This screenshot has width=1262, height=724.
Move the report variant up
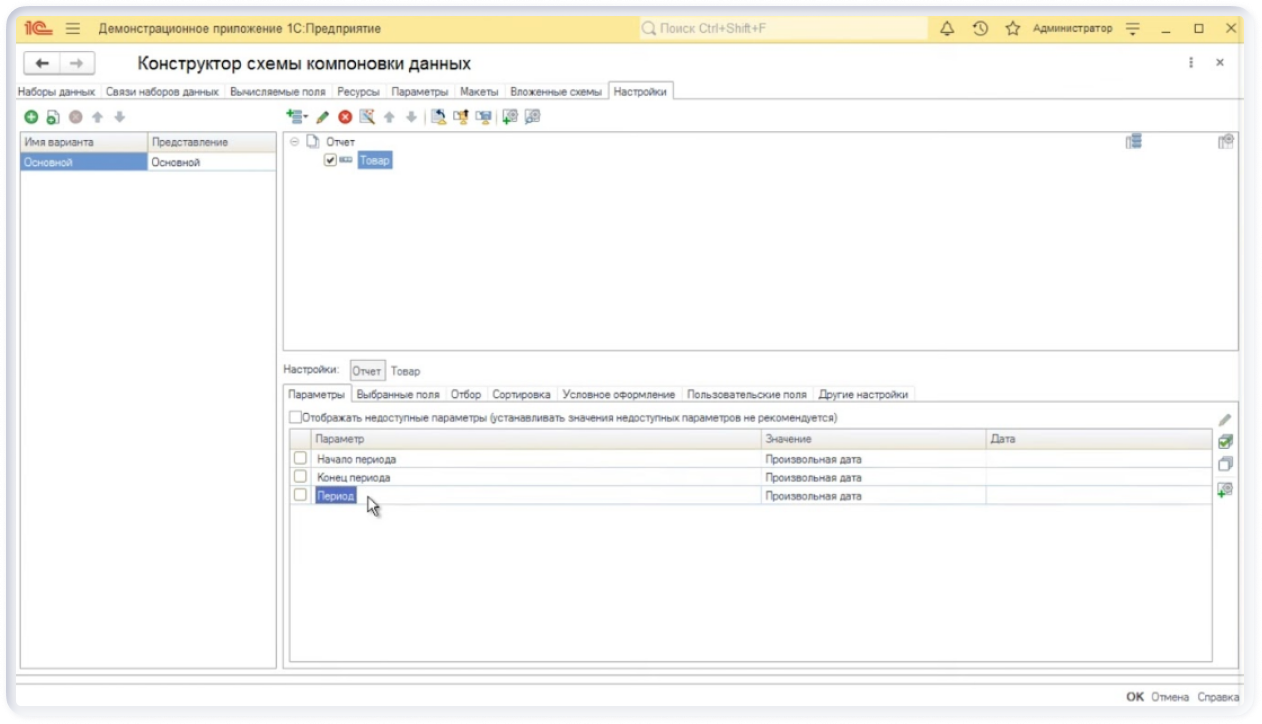point(97,117)
